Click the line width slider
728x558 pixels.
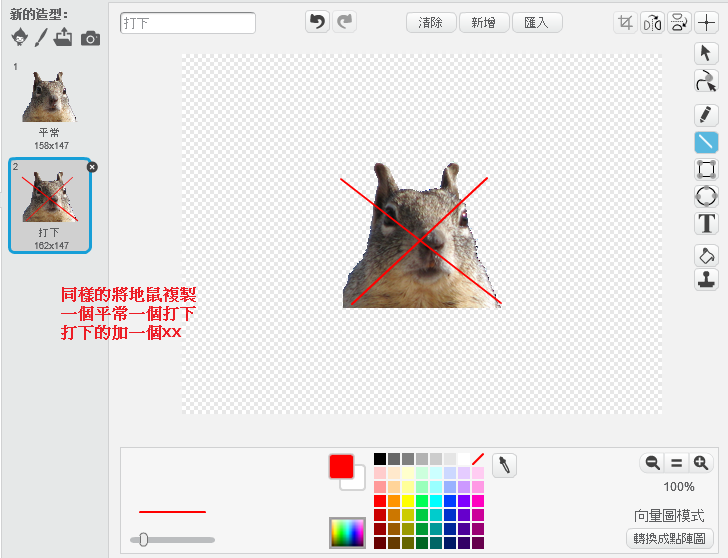tap(172, 540)
